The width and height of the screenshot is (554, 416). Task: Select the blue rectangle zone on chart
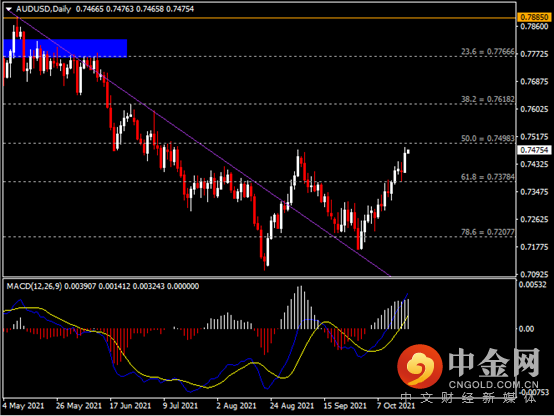click(65, 48)
